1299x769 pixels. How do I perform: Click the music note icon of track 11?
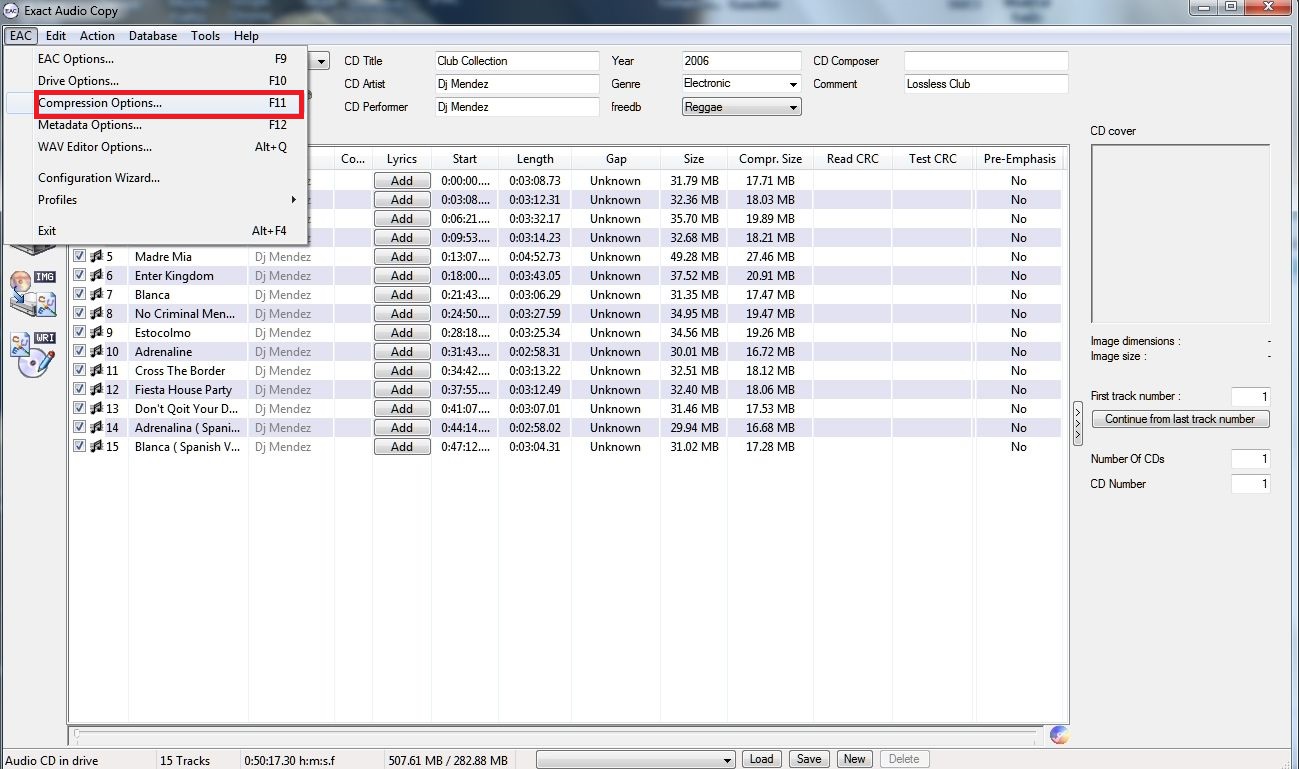click(x=97, y=371)
